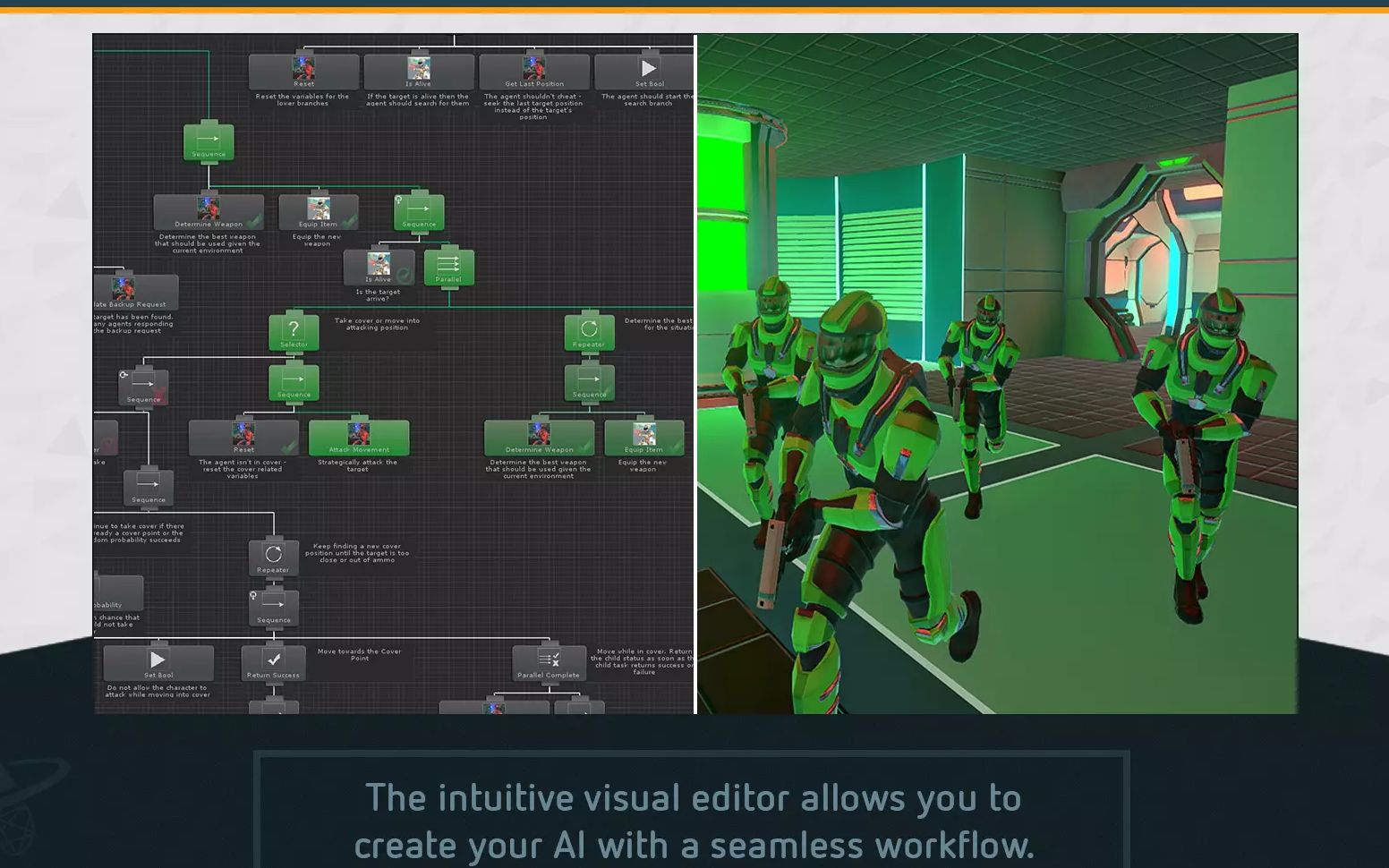Select the grey Determine Weapon node
Screen dimensions: 1389x868
click(209, 212)
